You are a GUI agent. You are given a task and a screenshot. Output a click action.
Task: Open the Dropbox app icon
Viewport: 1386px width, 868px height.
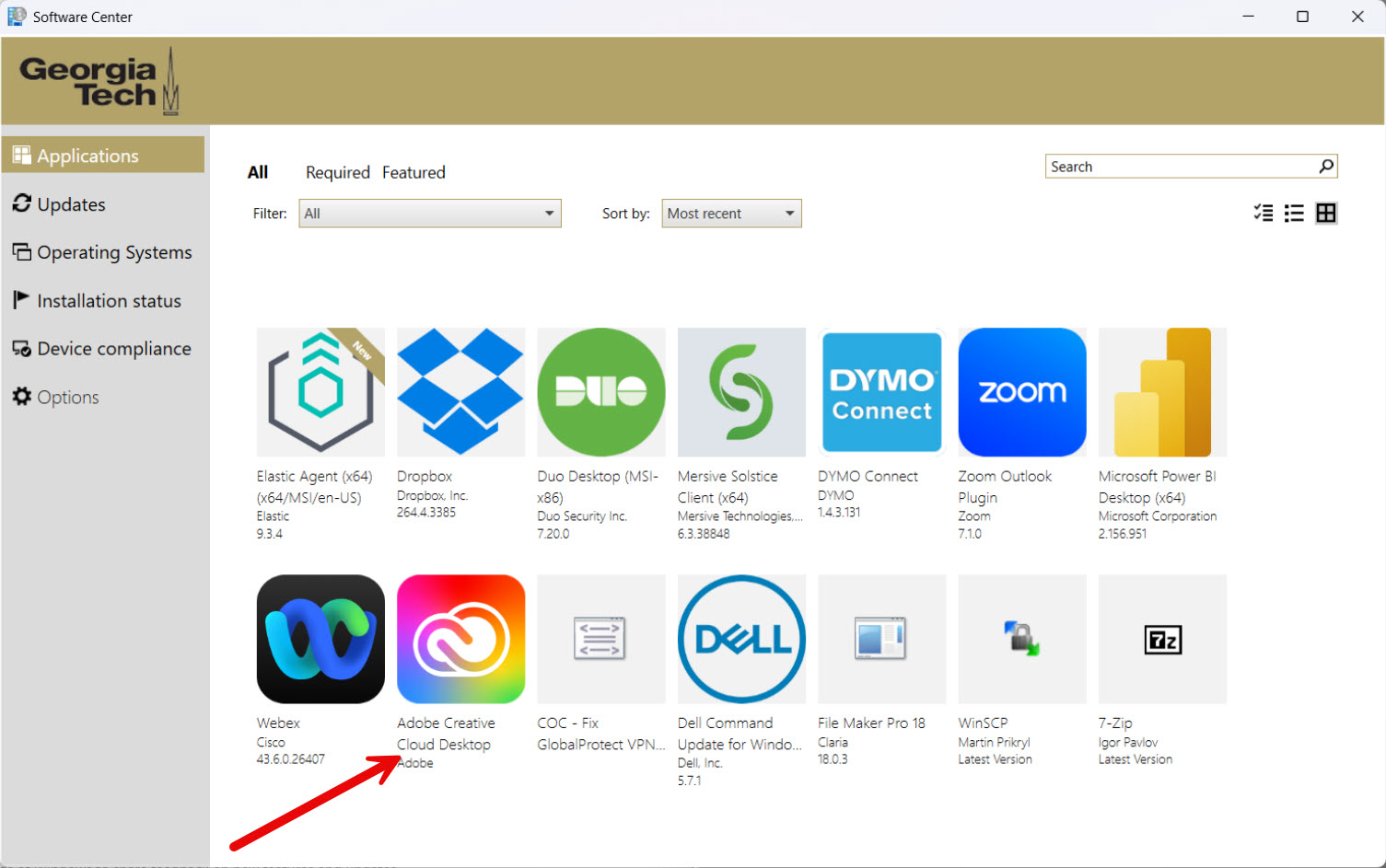tap(460, 392)
